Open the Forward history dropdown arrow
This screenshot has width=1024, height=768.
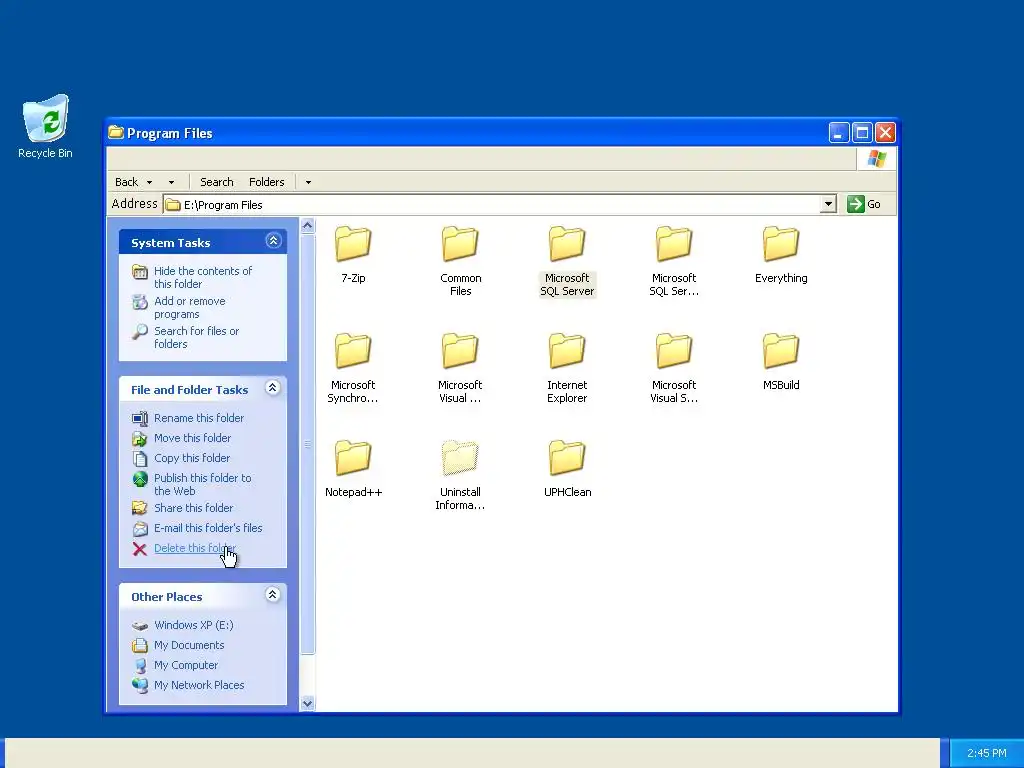click(x=171, y=182)
